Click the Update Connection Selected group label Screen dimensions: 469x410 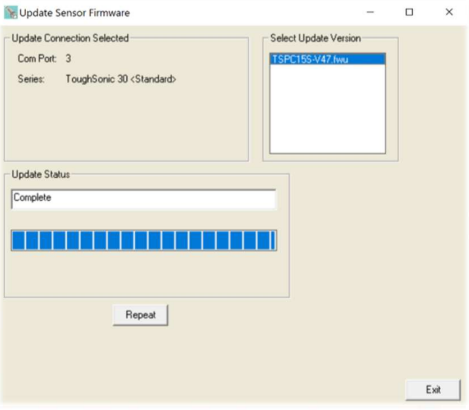pos(70,38)
